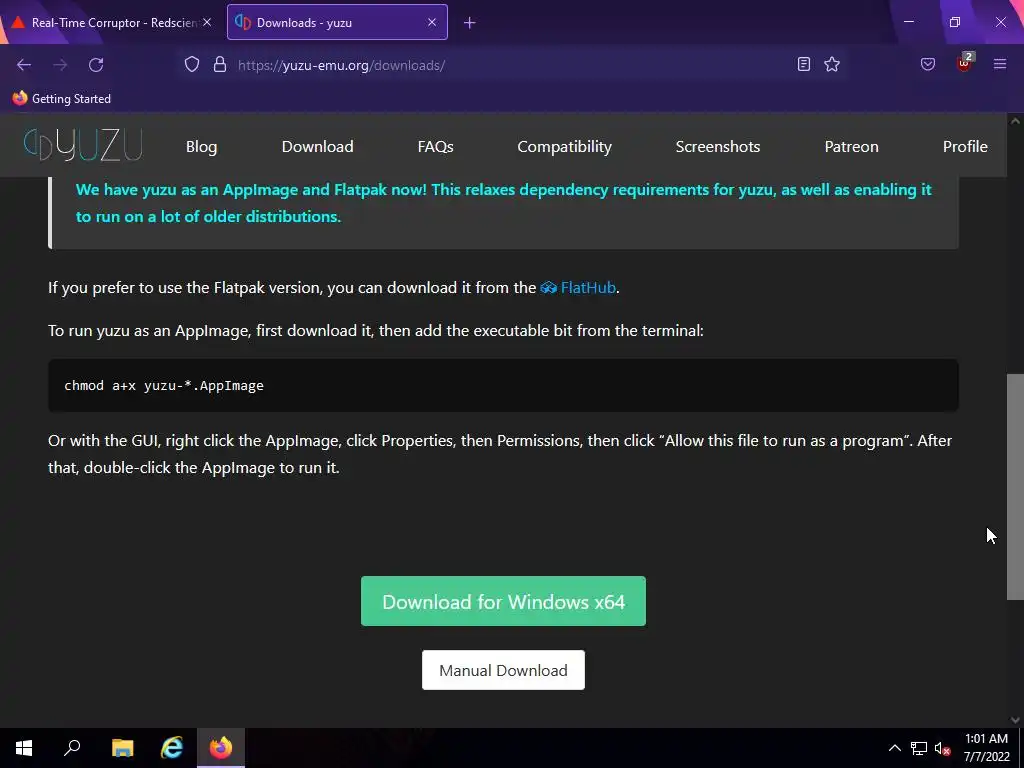Close the Downloads - yuzu tab
1024x768 pixels.
tap(432, 22)
